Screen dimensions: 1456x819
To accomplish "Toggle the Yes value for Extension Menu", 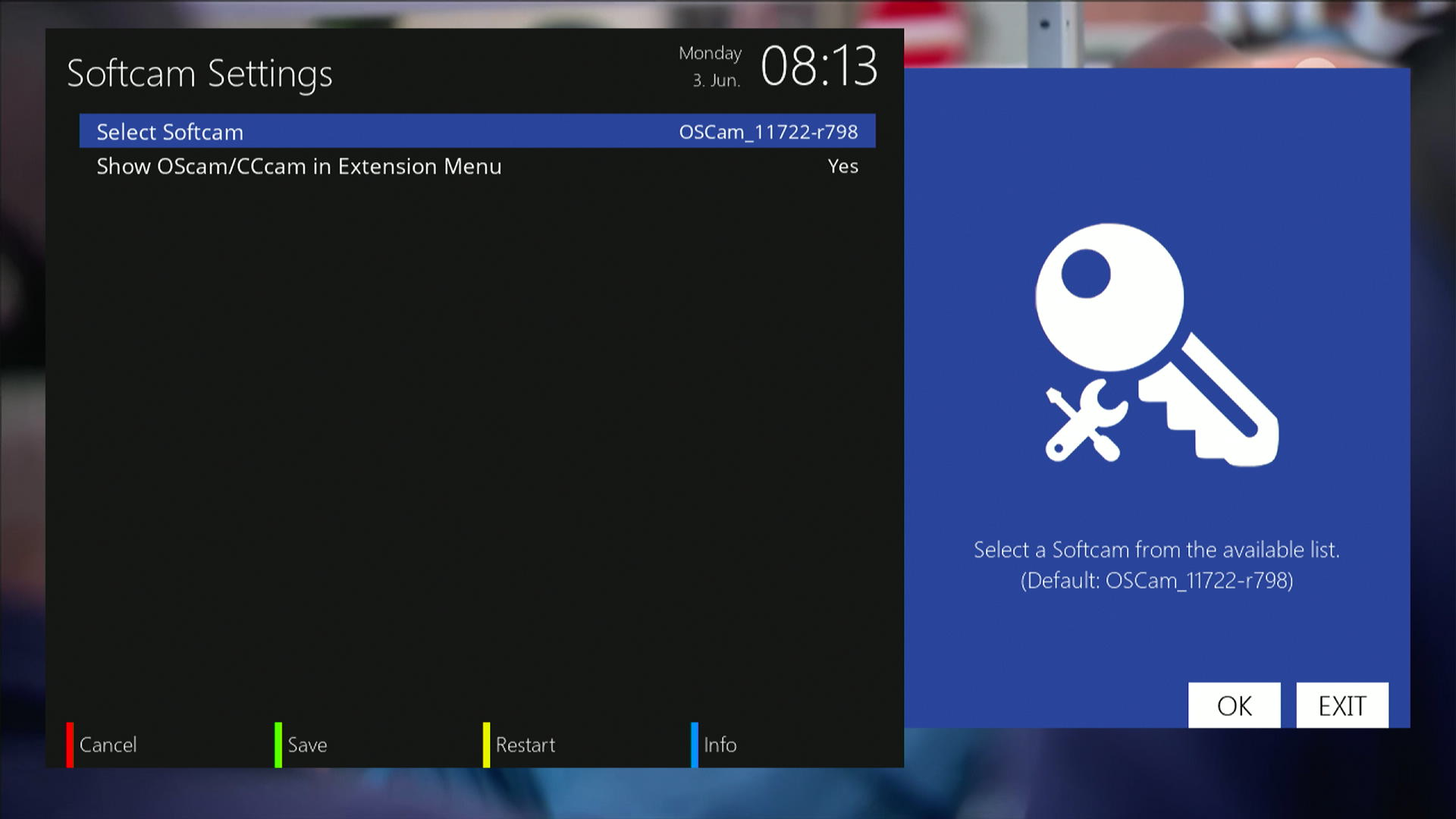I will coord(843,167).
